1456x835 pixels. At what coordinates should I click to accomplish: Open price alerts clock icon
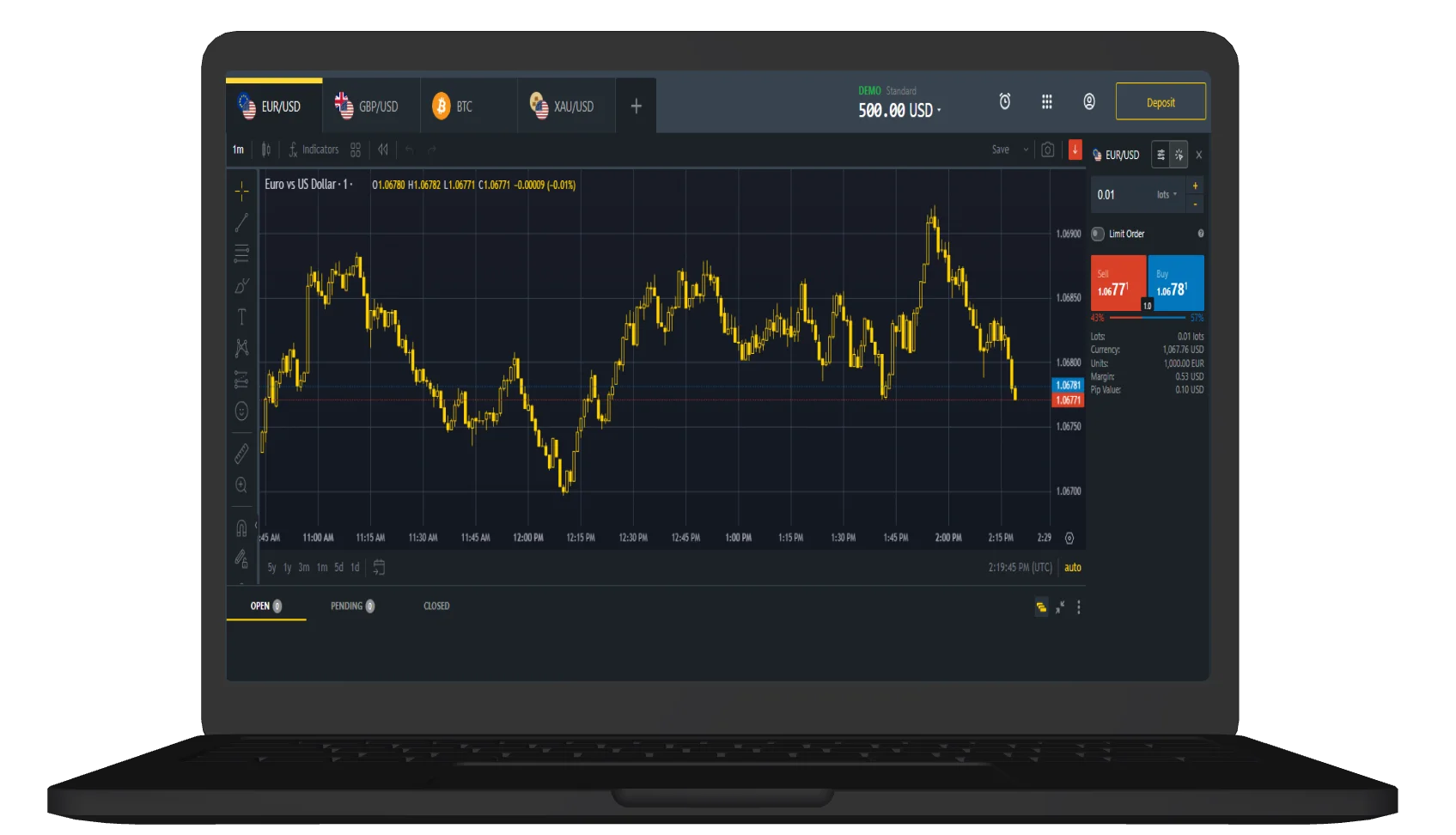tap(1005, 101)
